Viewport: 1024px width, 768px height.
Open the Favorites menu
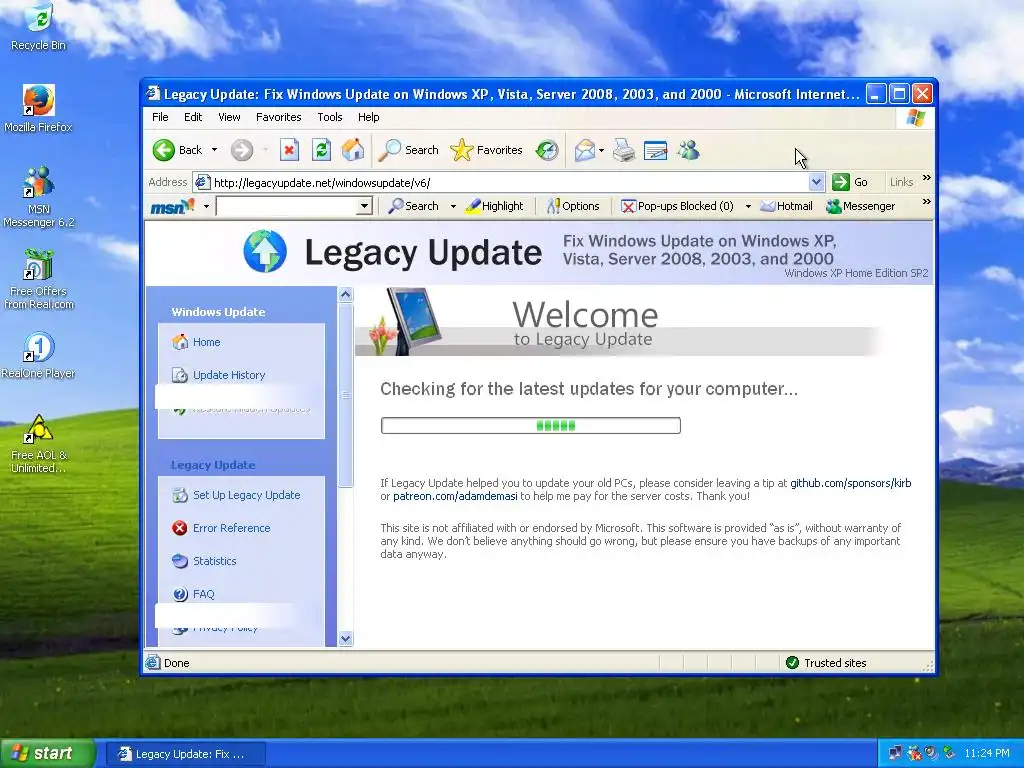click(279, 117)
